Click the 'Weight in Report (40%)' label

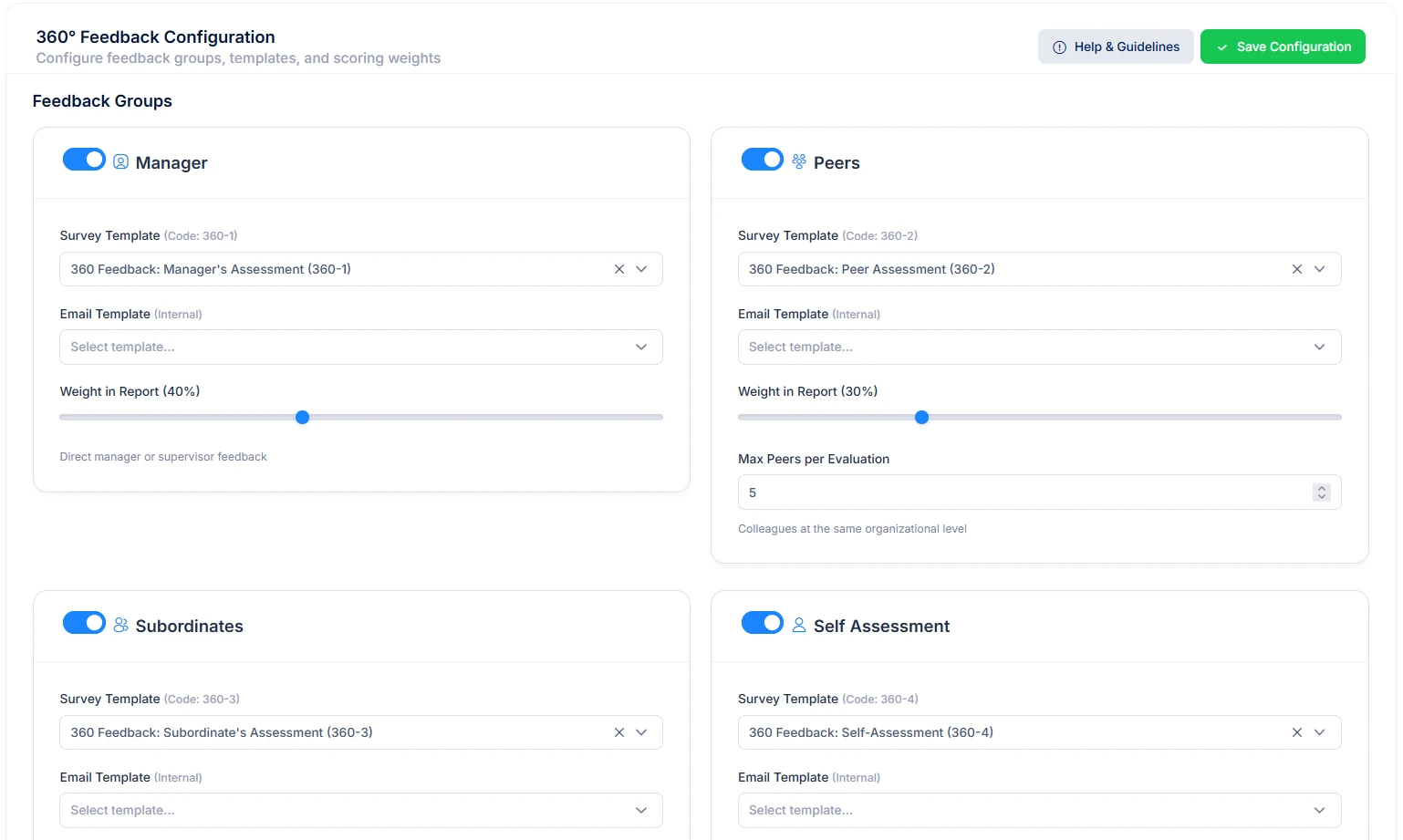130,391
